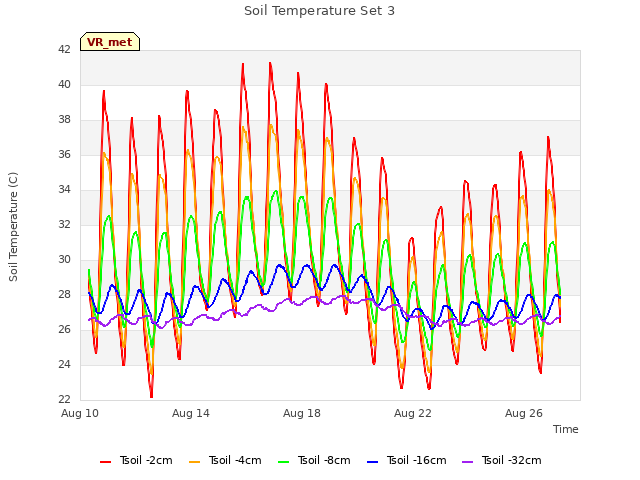Click the 38 y-axis tick label
The width and height of the screenshot is (640, 480).
coord(64,120)
